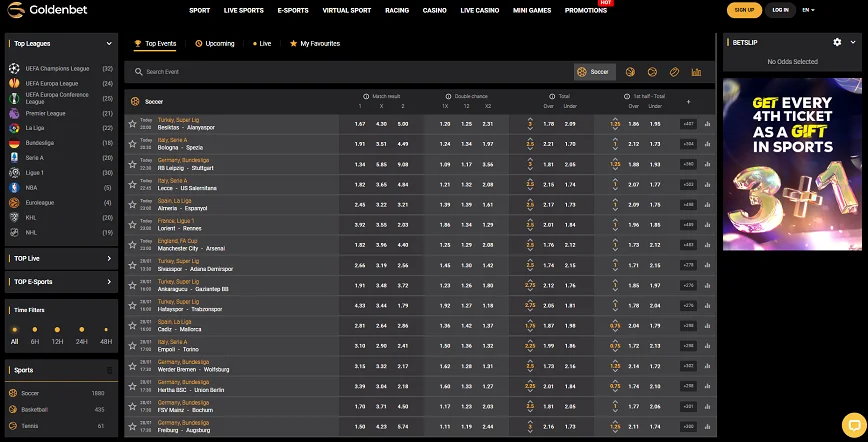
Task: Select the basketball icon in sport filter bar
Action: pos(630,72)
